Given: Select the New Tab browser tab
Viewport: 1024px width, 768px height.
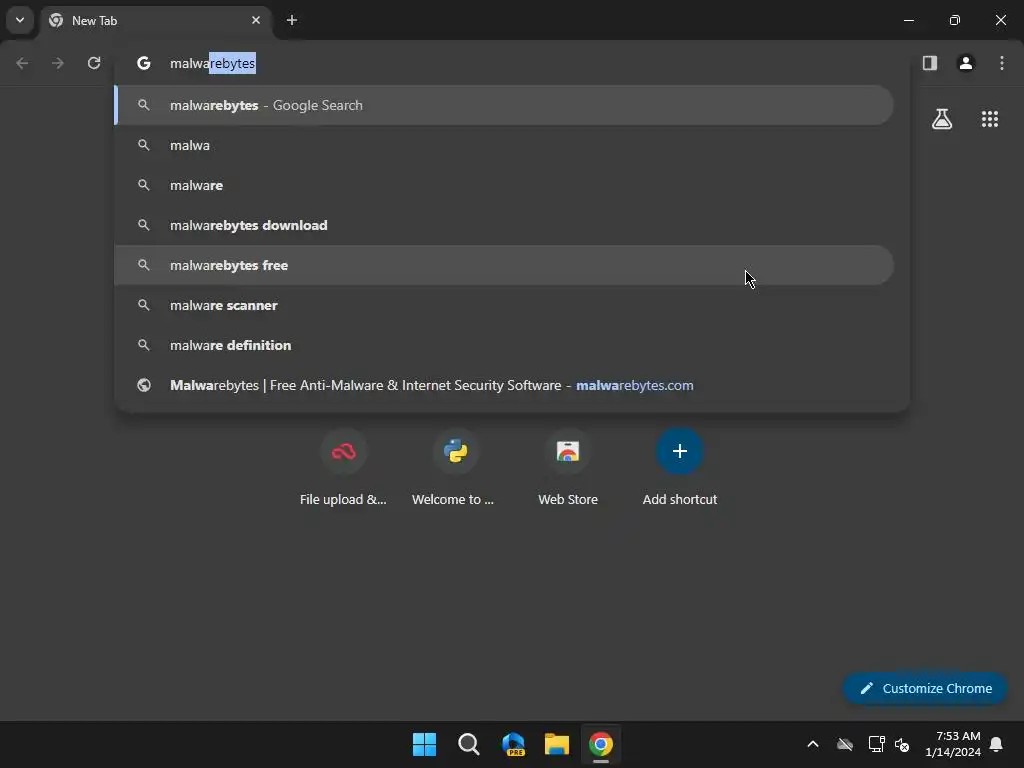Looking at the screenshot, I should pyautogui.click(x=155, y=20).
